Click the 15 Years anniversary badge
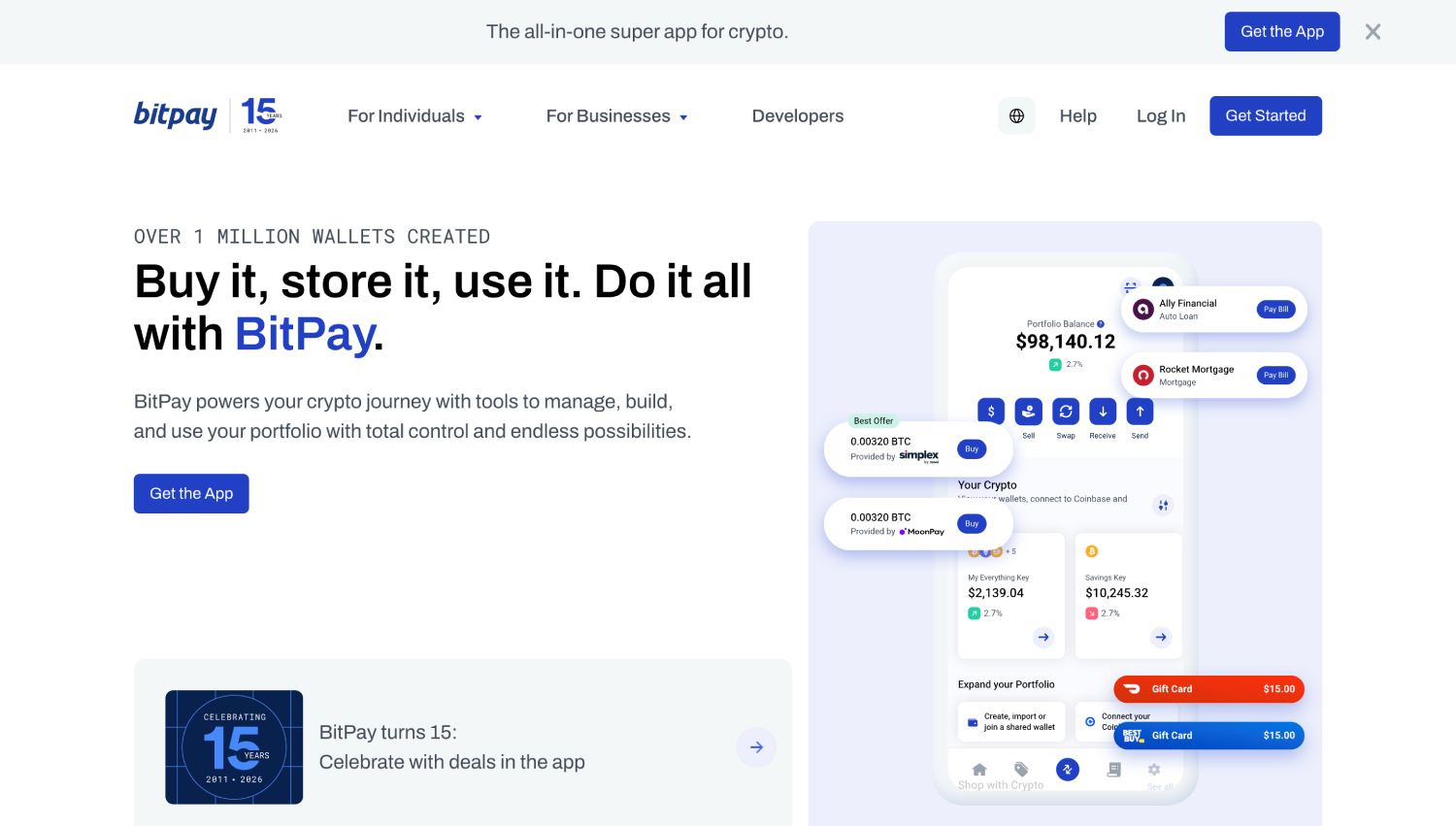The image size is (1456, 826). pyautogui.click(x=261, y=115)
